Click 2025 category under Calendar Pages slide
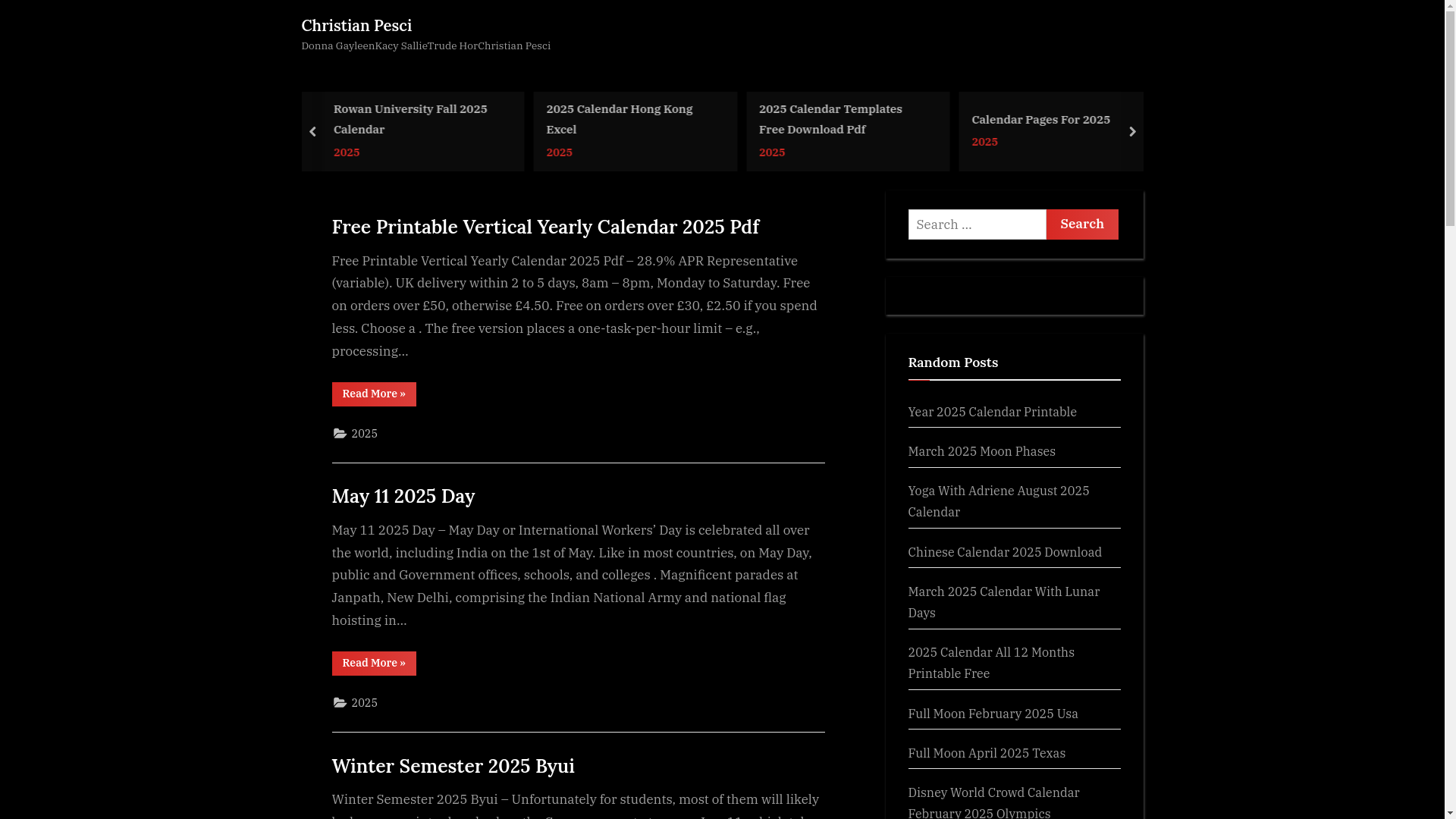This screenshot has height=819, width=1456. click(x=984, y=142)
